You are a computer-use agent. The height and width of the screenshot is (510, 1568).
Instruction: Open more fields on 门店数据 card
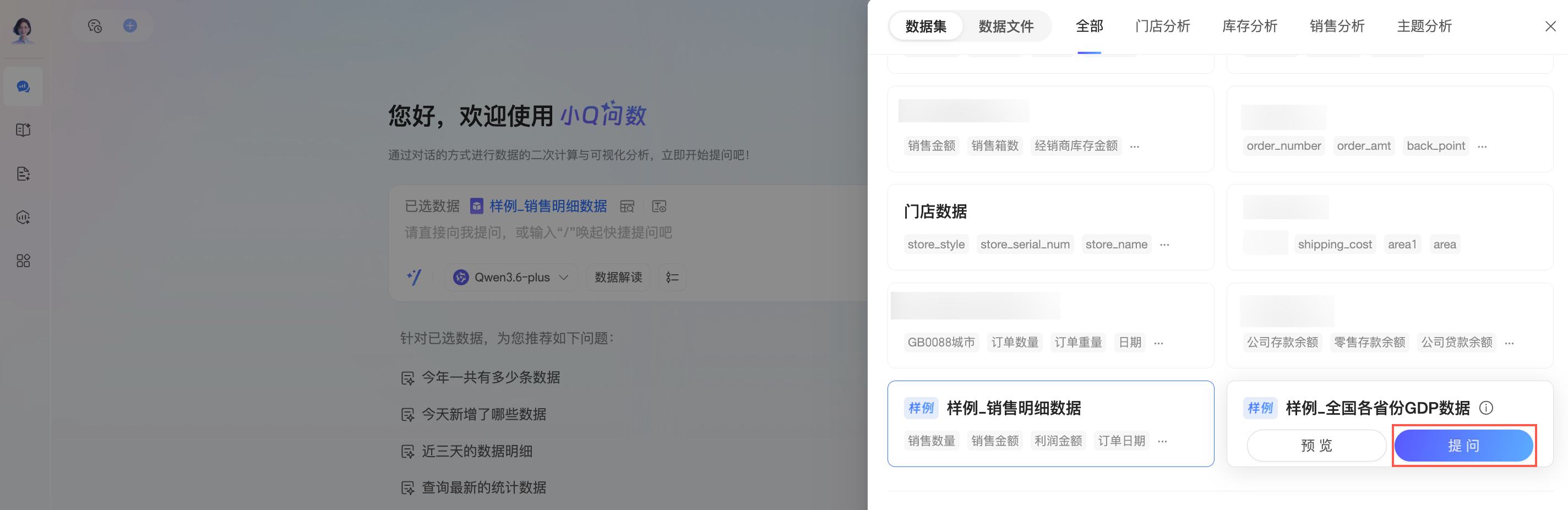[x=1164, y=245]
